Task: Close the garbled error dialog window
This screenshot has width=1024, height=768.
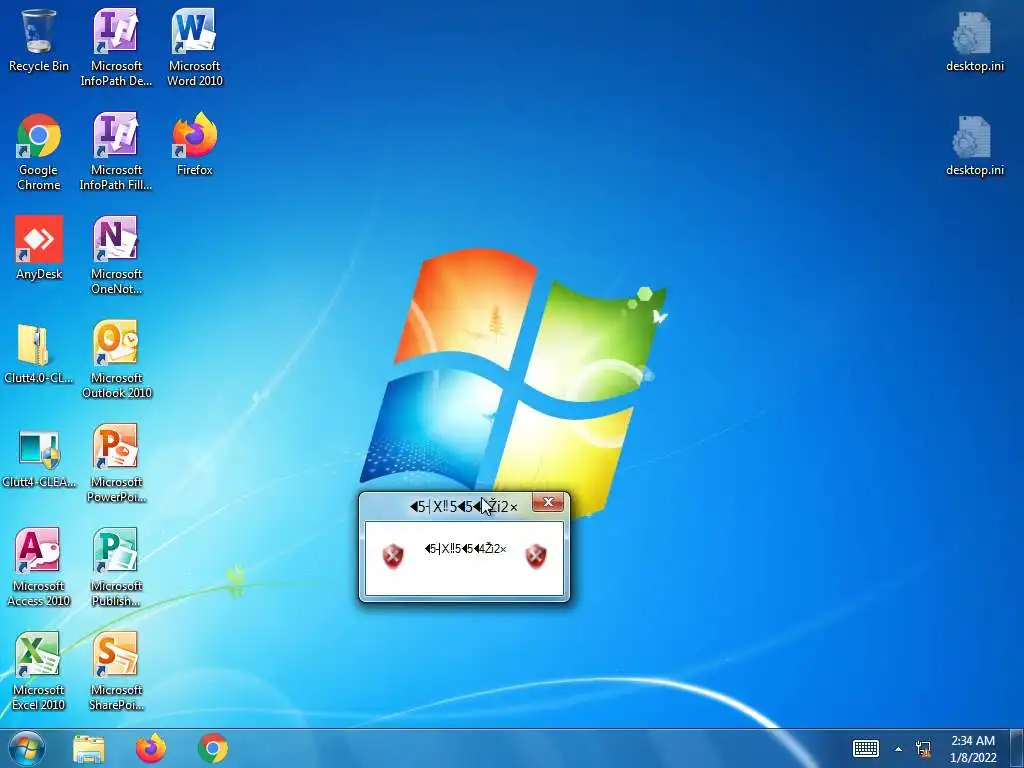Action: tap(548, 502)
